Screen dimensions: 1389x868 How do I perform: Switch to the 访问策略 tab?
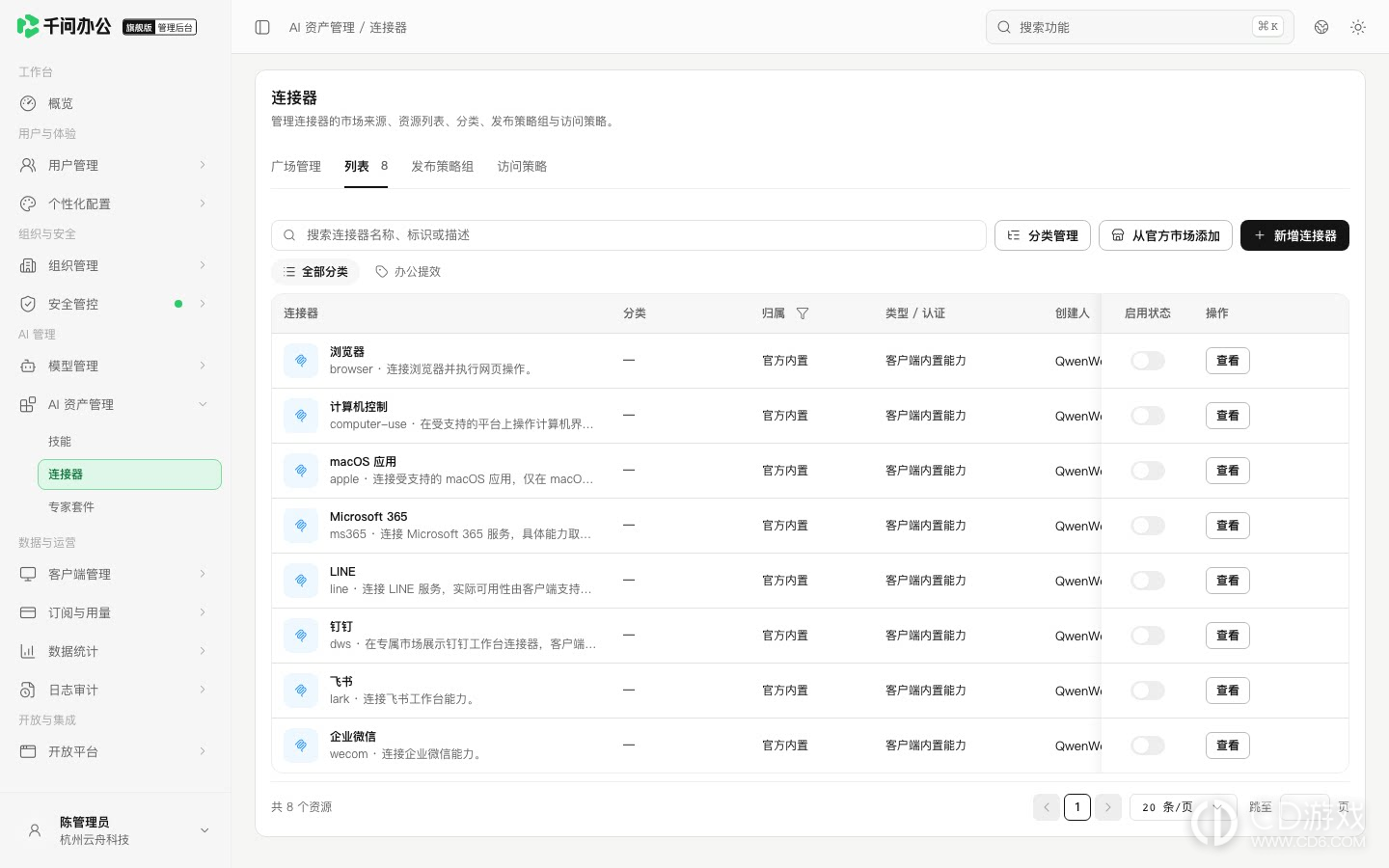tap(522, 166)
